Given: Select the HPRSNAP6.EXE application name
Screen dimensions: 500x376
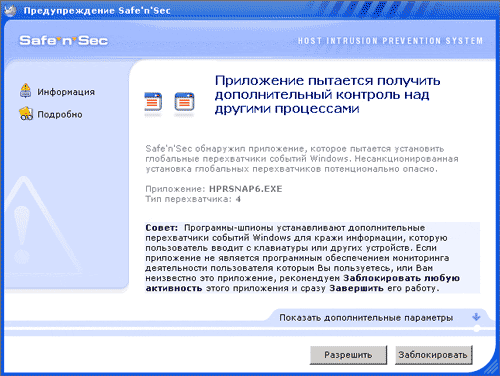Looking at the screenshot, I should 245,189.
